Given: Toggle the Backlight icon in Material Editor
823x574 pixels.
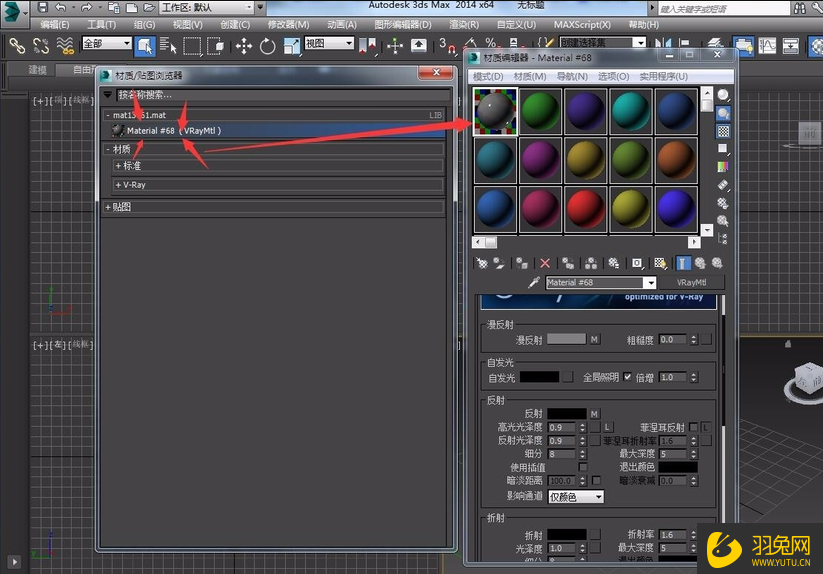Looking at the screenshot, I should pyautogui.click(x=723, y=113).
